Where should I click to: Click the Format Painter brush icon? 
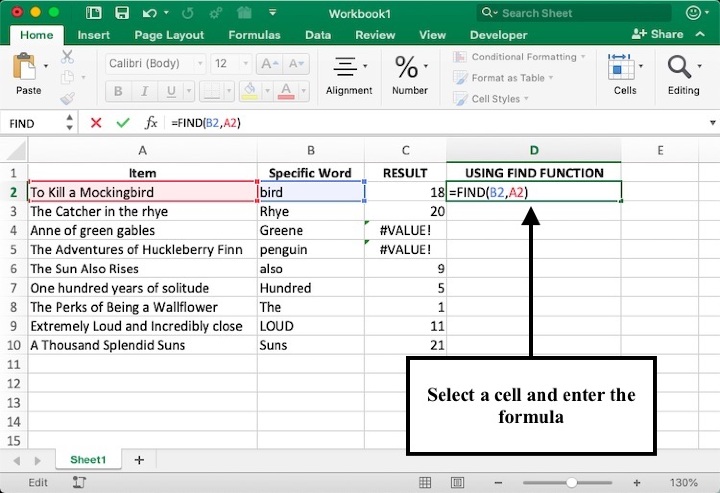67,98
